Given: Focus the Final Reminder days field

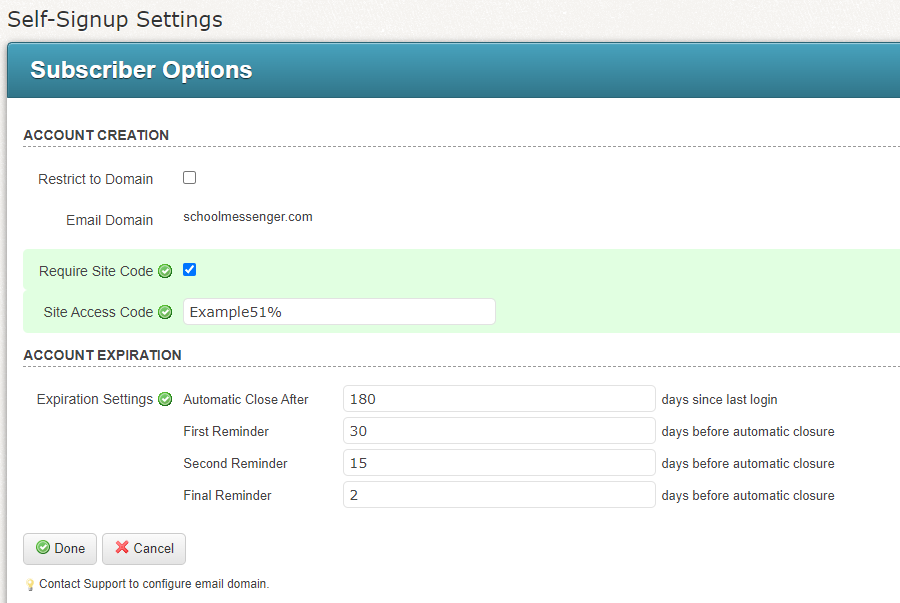Looking at the screenshot, I should pyautogui.click(x=499, y=495).
